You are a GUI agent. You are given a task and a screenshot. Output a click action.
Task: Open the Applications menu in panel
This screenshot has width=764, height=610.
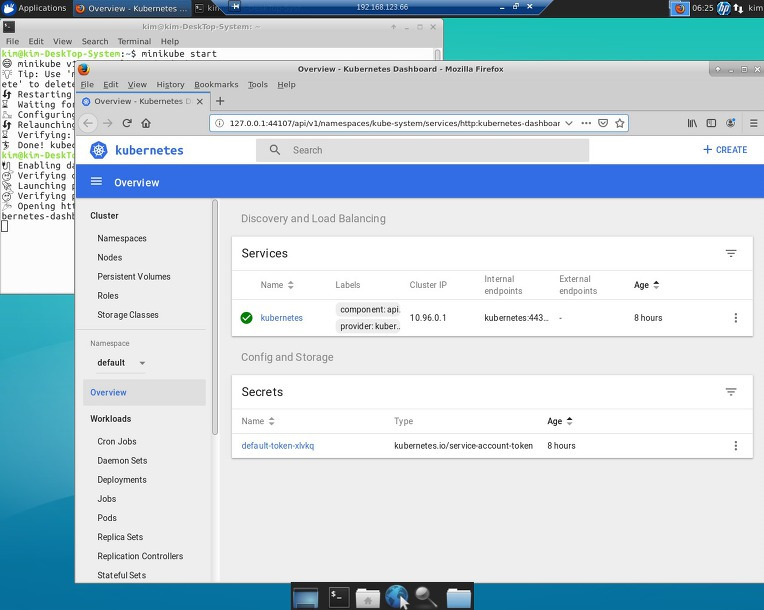click(34, 8)
